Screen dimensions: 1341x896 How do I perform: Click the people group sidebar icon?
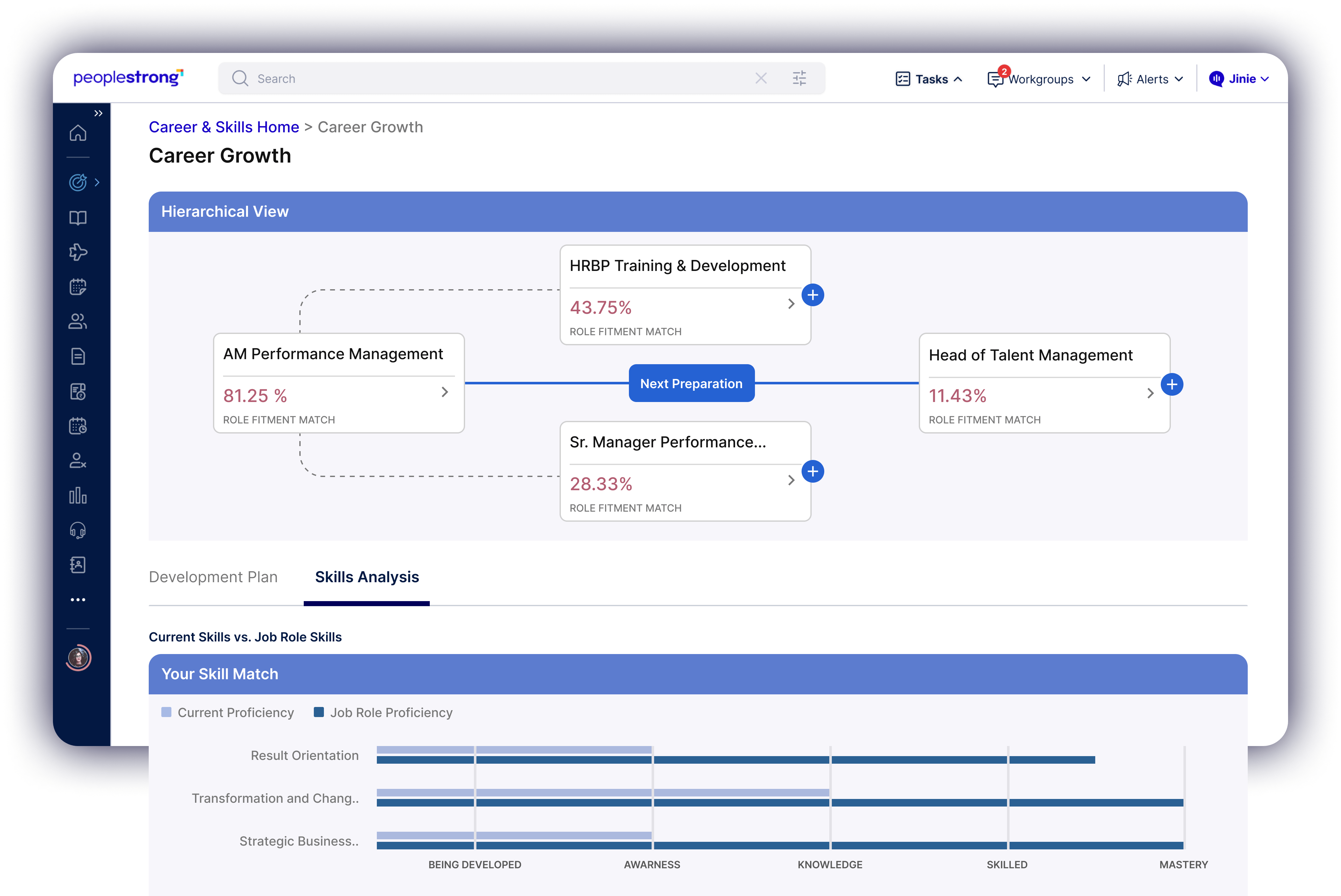click(78, 322)
